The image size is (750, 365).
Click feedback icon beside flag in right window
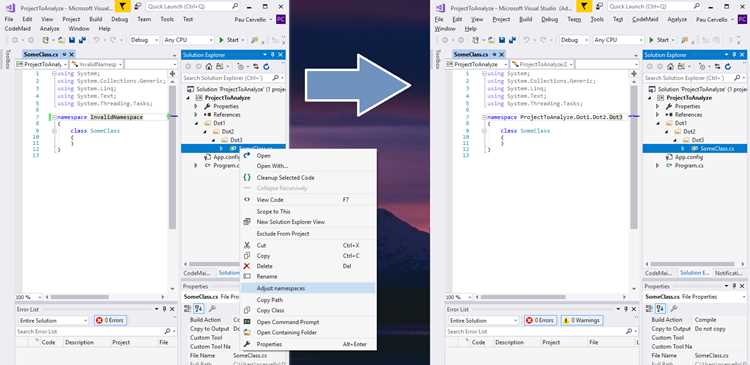599,7
